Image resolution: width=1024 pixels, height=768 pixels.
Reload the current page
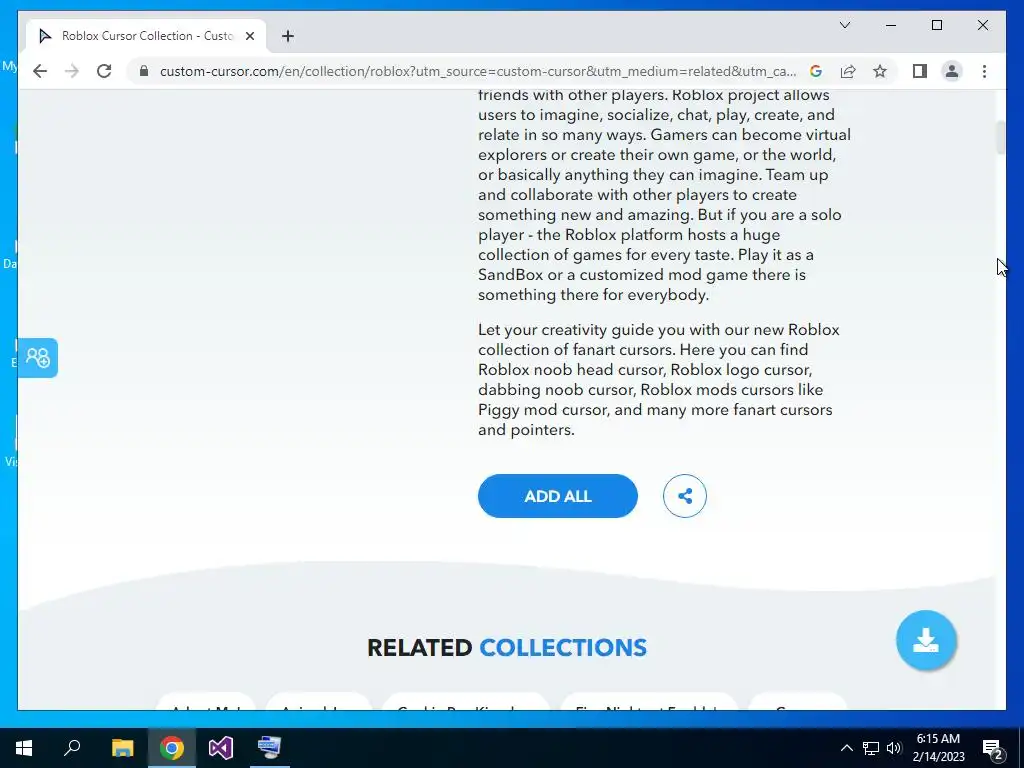coord(104,71)
